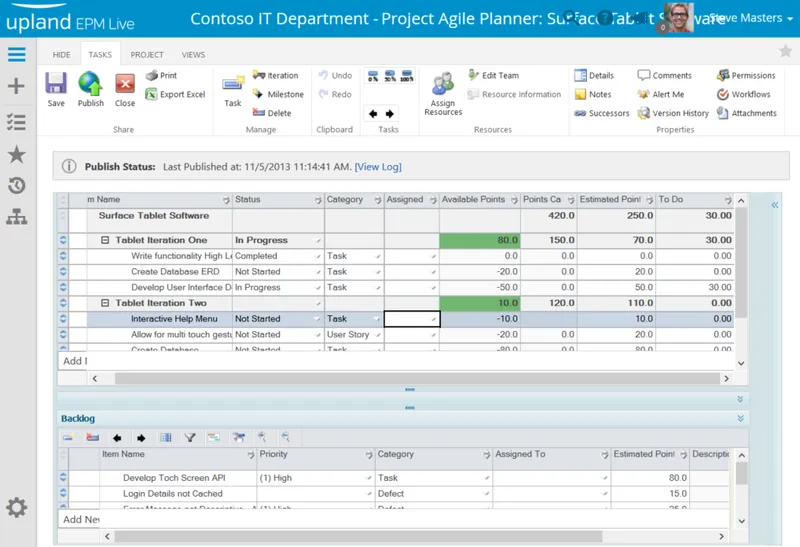Open Status dropdown for Interactive Help Menu
The image size is (800, 547).
[318, 319]
